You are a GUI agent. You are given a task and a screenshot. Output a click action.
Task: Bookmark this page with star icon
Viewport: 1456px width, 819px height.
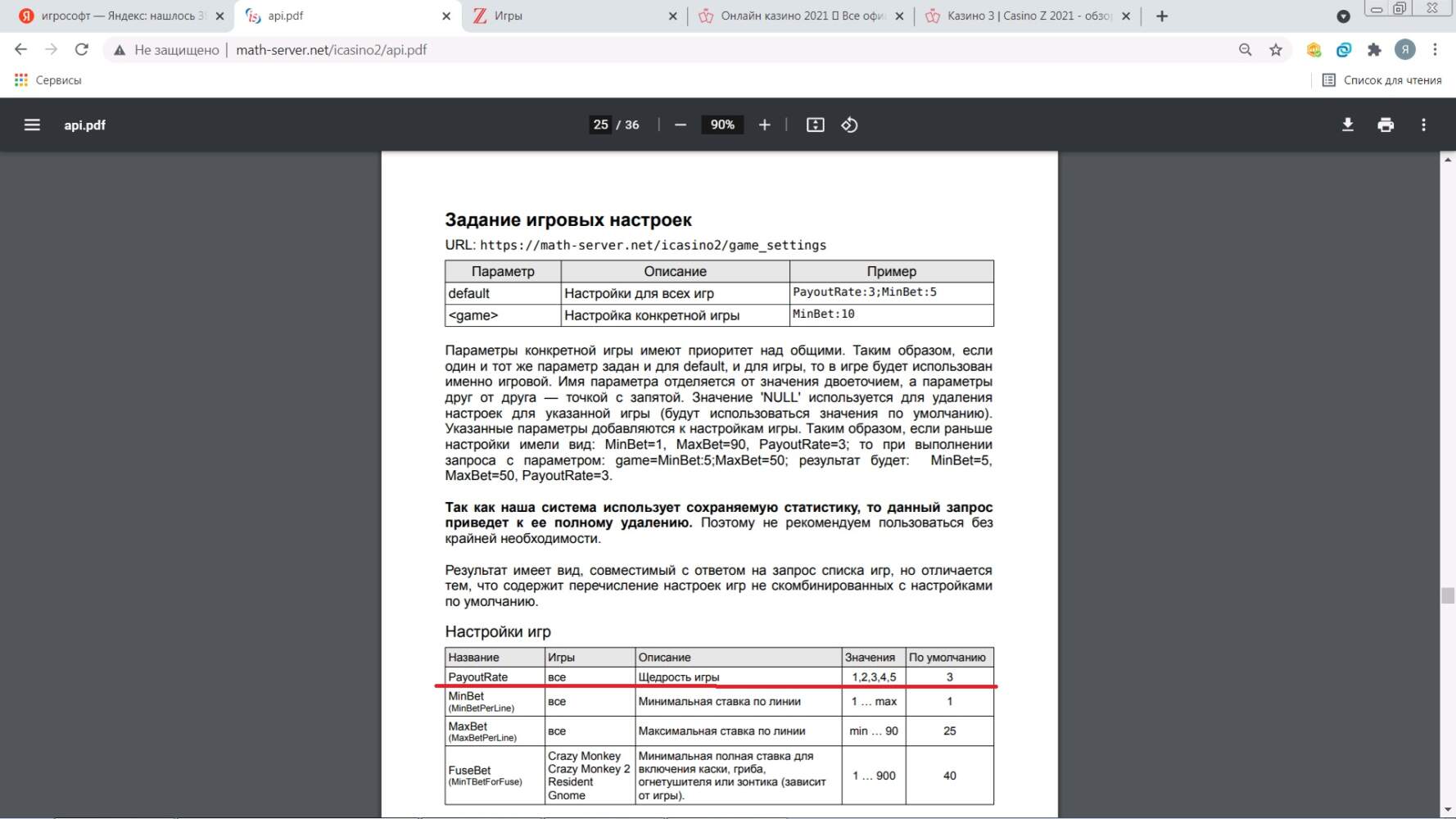click(x=1276, y=50)
